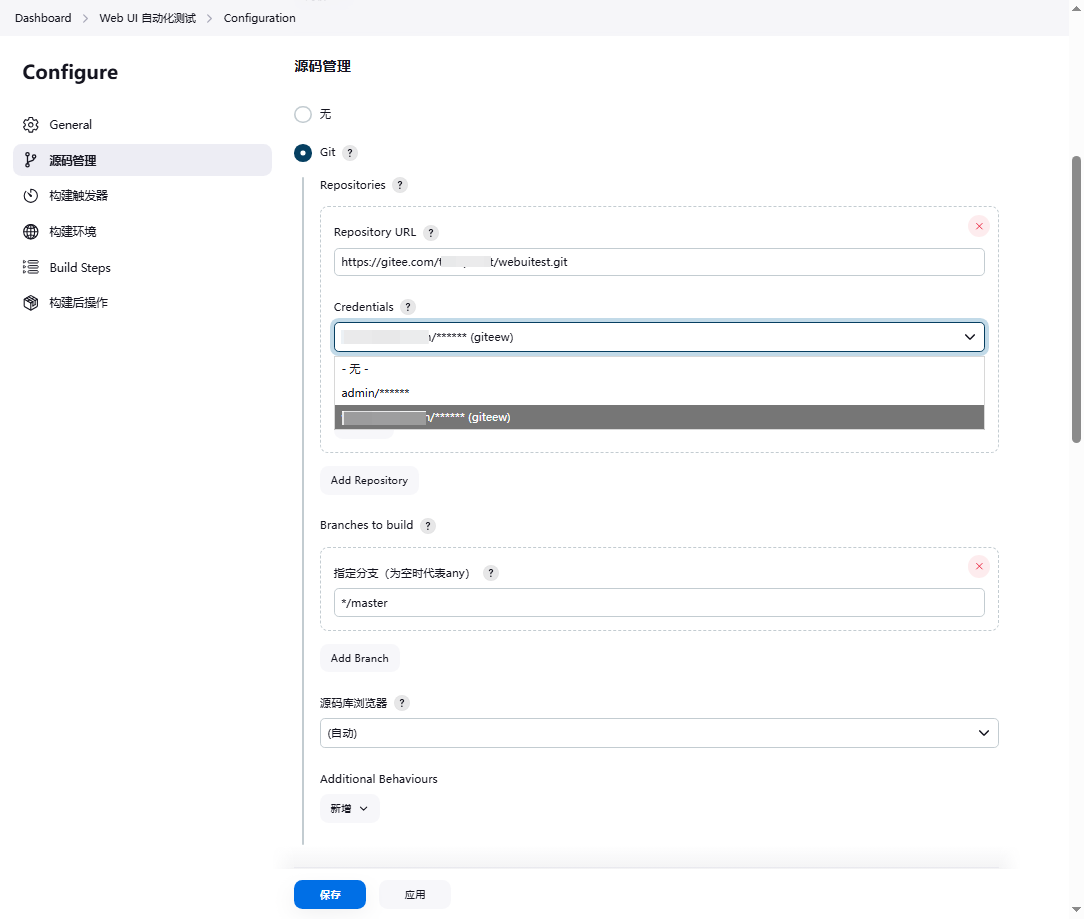Click the 构建后操作 package icon
1084x919 pixels.
click(30, 303)
